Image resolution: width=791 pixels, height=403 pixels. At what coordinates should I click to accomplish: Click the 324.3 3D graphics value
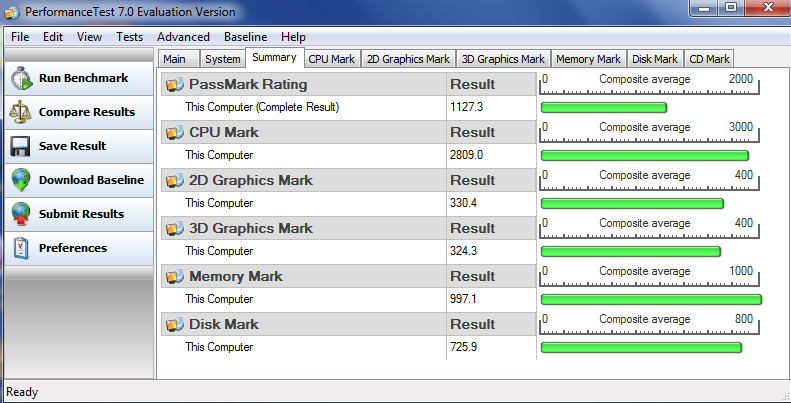pos(463,251)
